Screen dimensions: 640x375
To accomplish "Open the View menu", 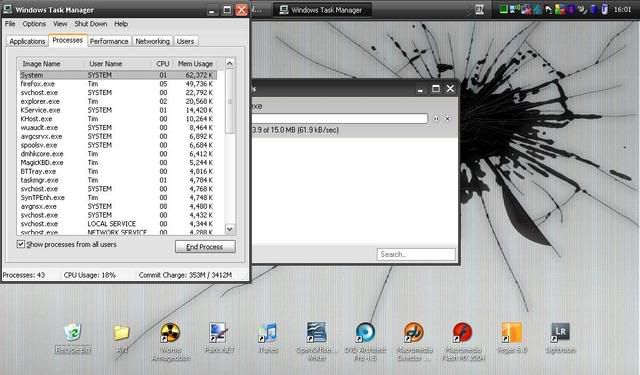I will click(x=60, y=24).
